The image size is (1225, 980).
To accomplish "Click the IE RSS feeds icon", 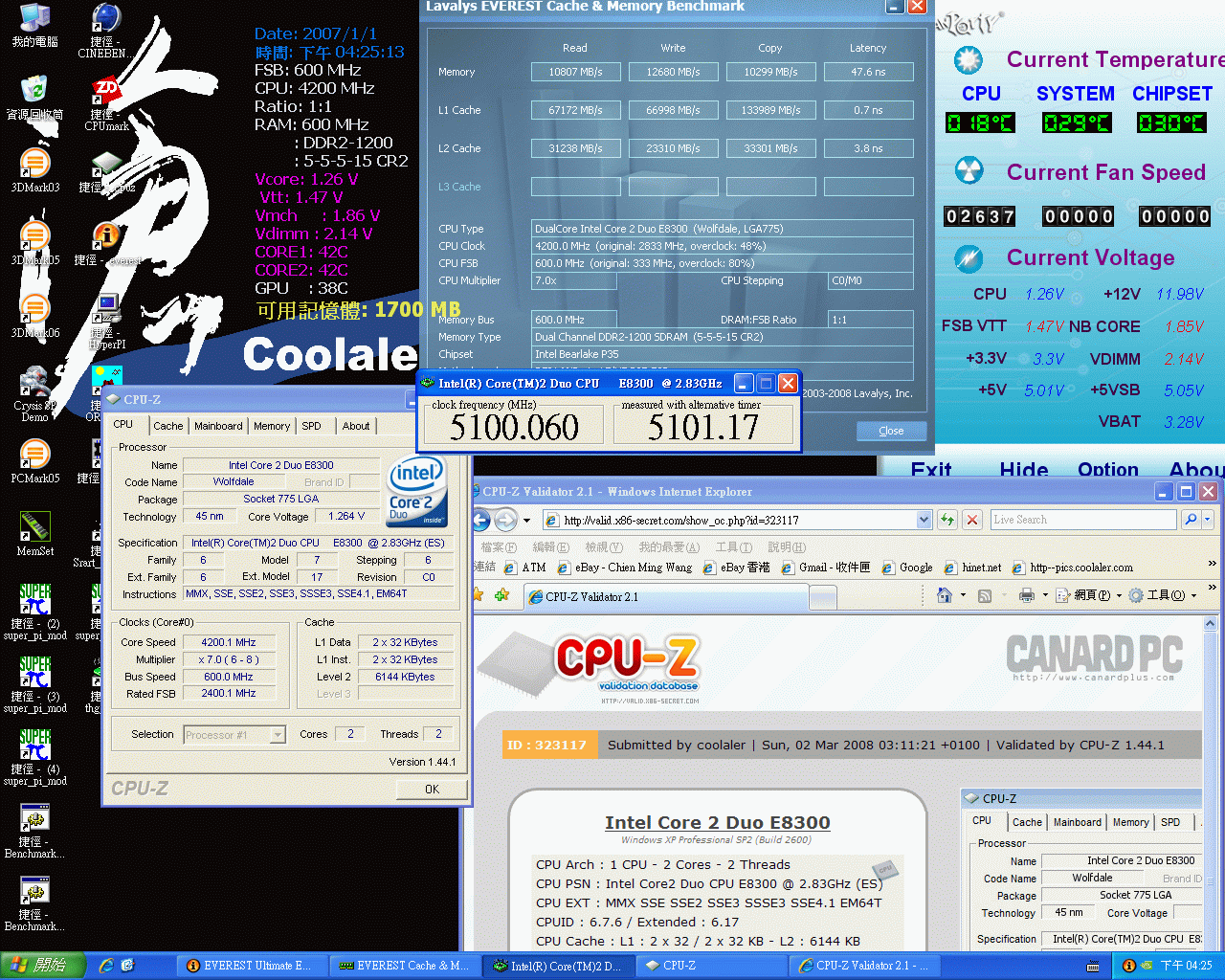I will tap(984, 595).
